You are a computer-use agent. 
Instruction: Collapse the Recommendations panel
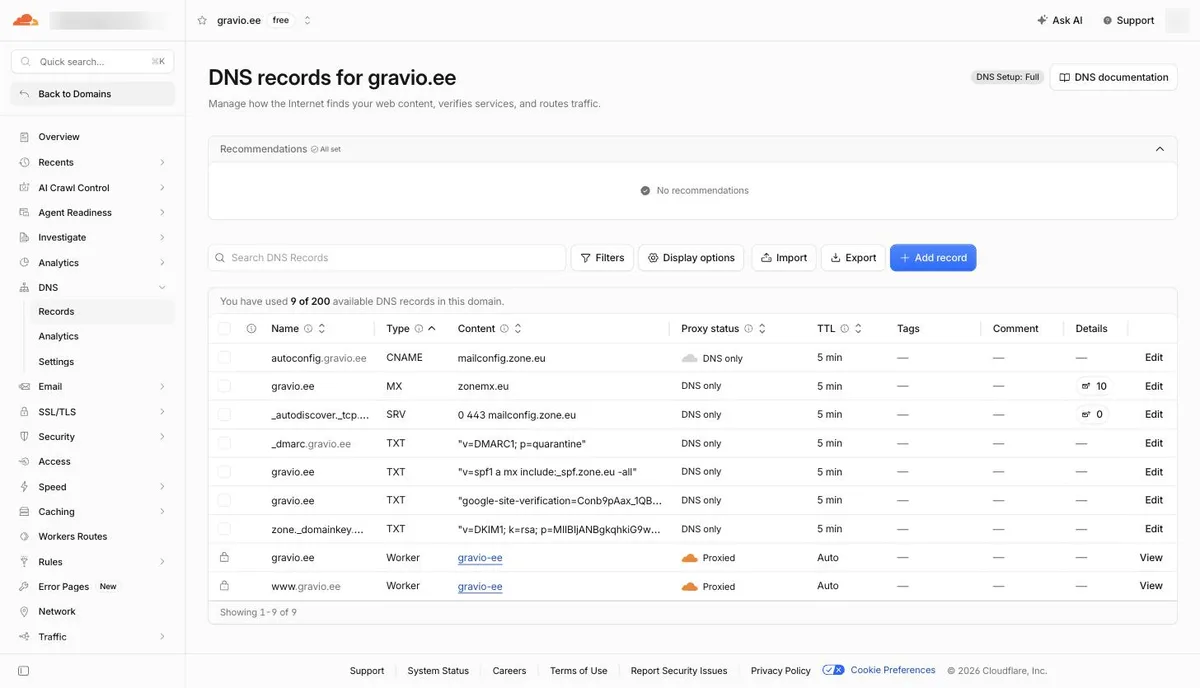tap(1159, 149)
